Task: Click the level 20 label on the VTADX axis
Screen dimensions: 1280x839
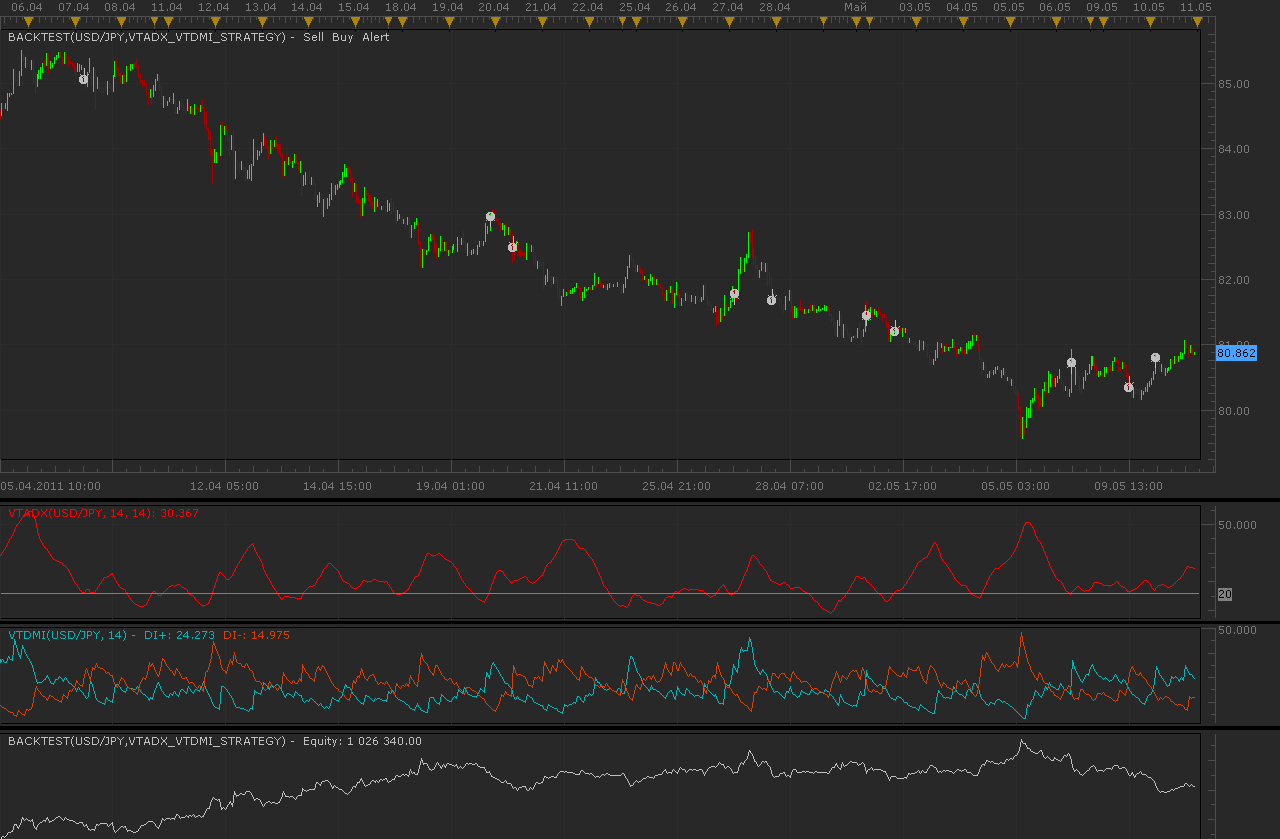Action: point(1225,594)
